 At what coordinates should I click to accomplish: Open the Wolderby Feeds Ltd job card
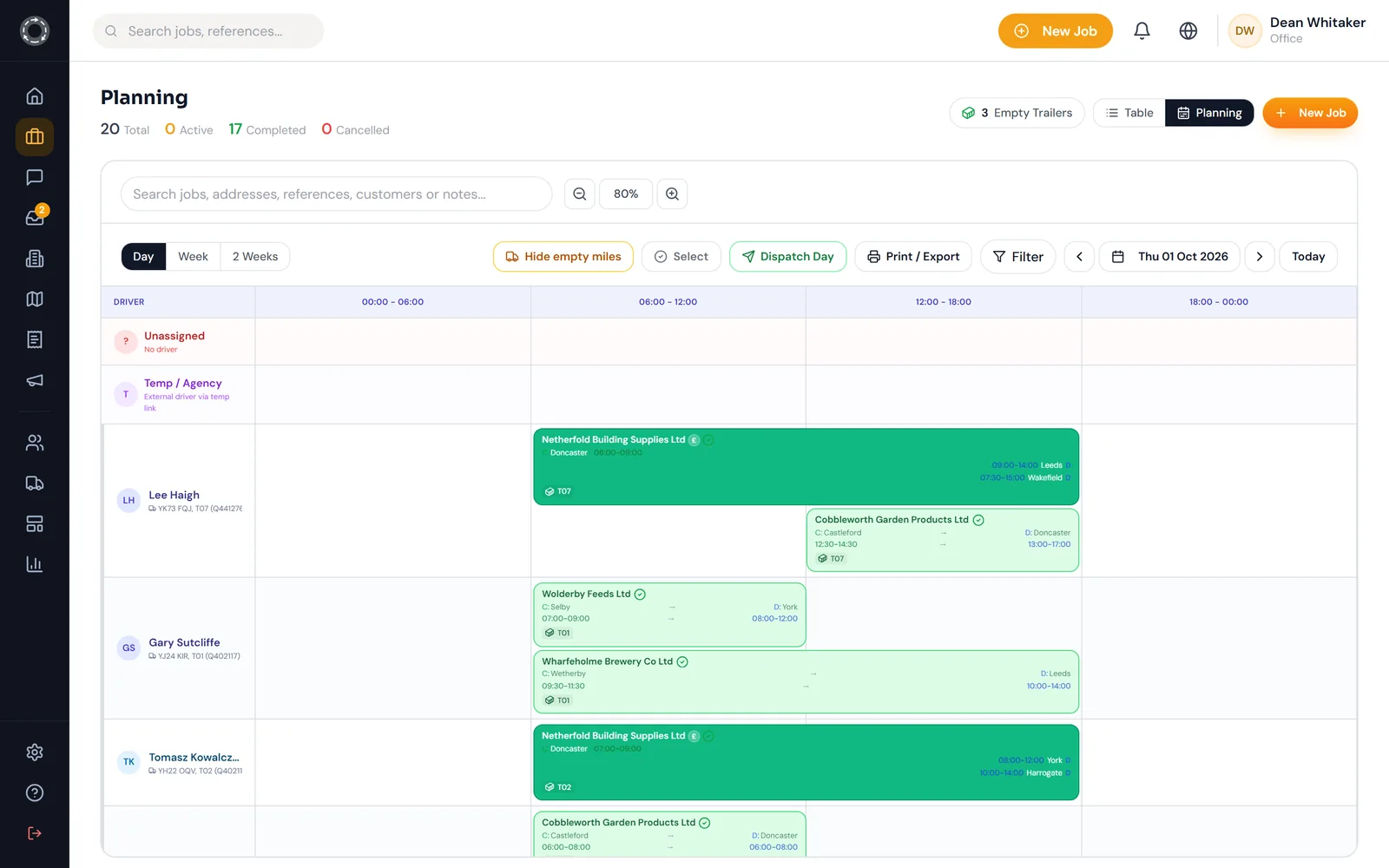tap(669, 615)
